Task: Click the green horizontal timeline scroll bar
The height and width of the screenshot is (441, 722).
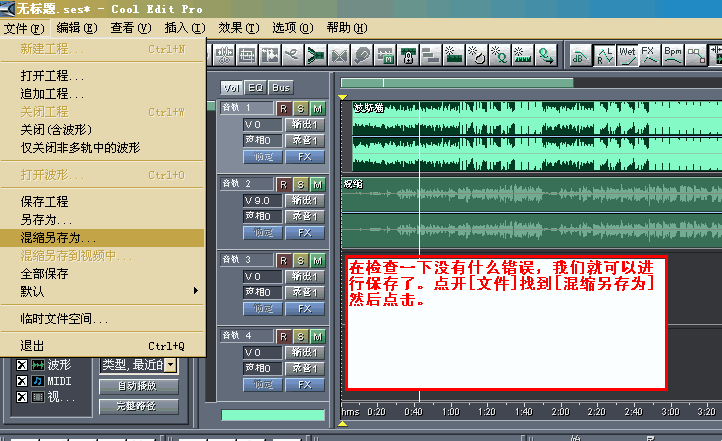Action: click(x=457, y=83)
